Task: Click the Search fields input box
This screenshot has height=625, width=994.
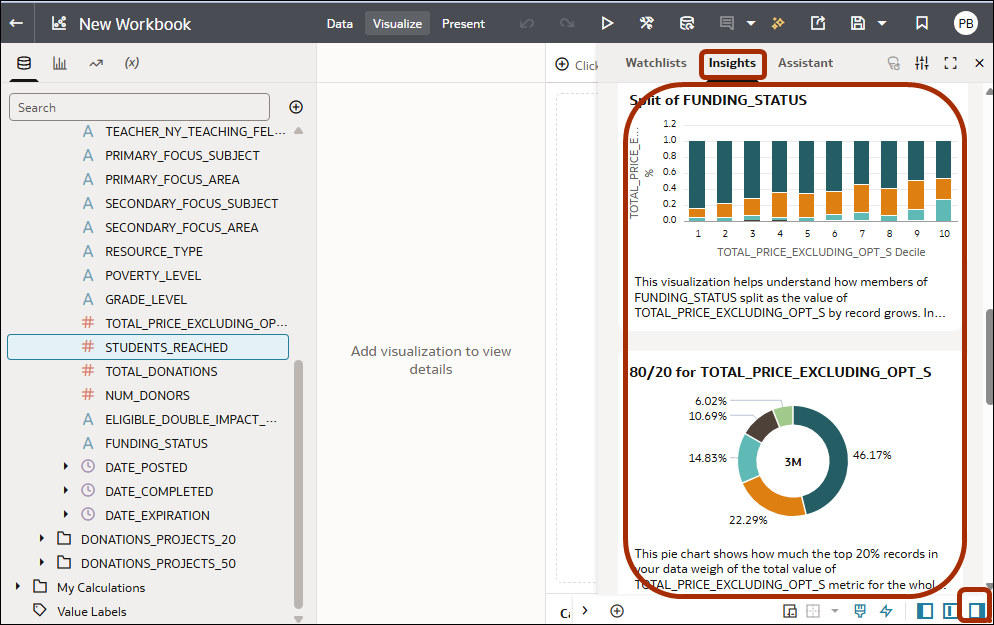Action: point(139,107)
